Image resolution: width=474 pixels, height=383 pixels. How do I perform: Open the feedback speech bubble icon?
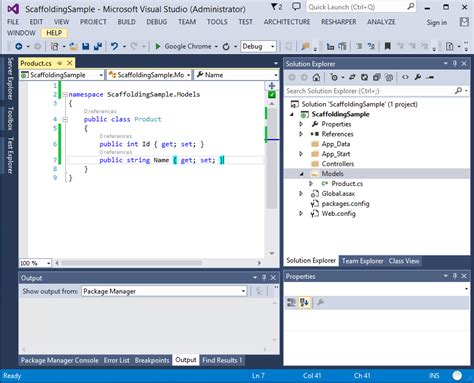pyautogui.click(x=296, y=6)
